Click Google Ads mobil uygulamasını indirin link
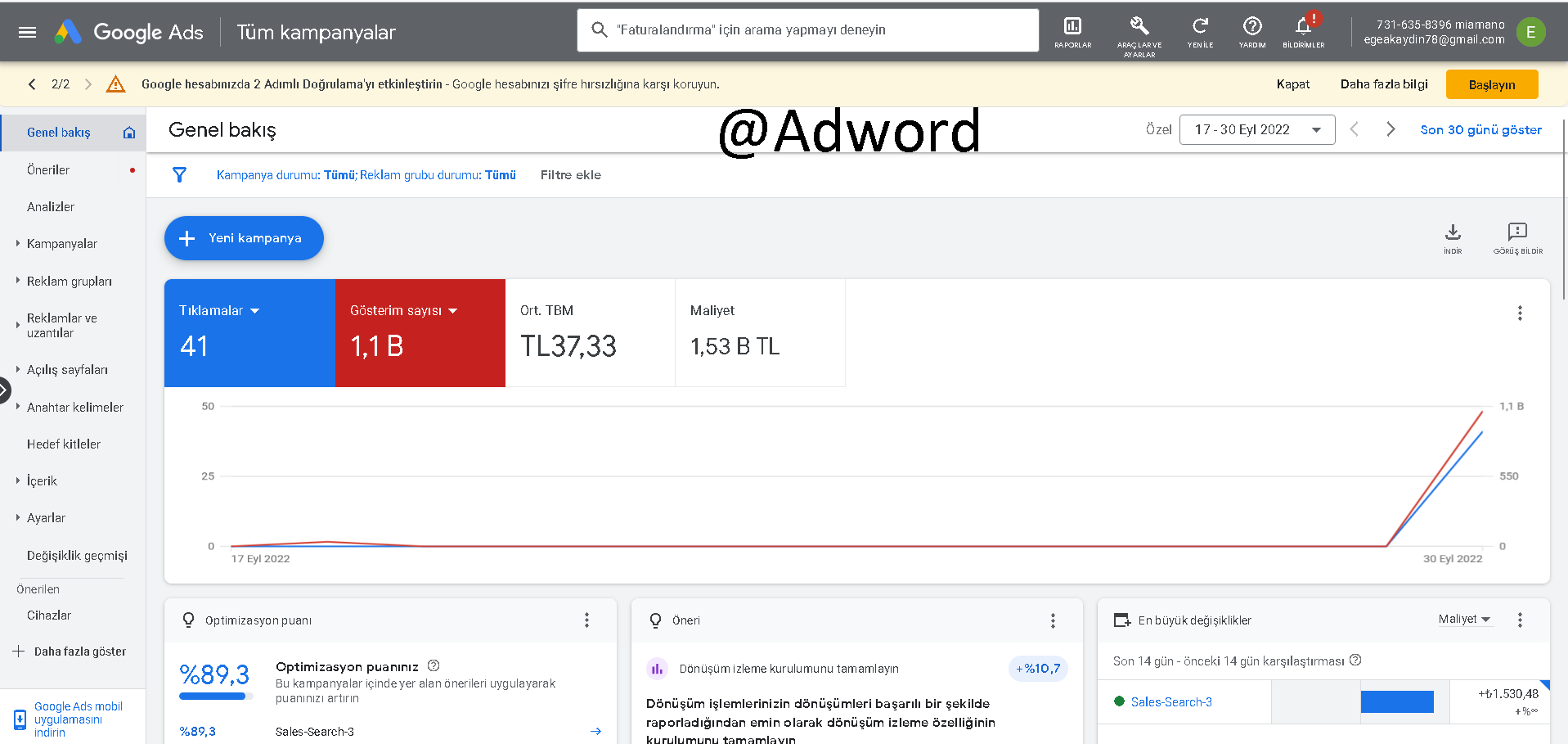This screenshot has width=1568, height=744. pos(79,719)
